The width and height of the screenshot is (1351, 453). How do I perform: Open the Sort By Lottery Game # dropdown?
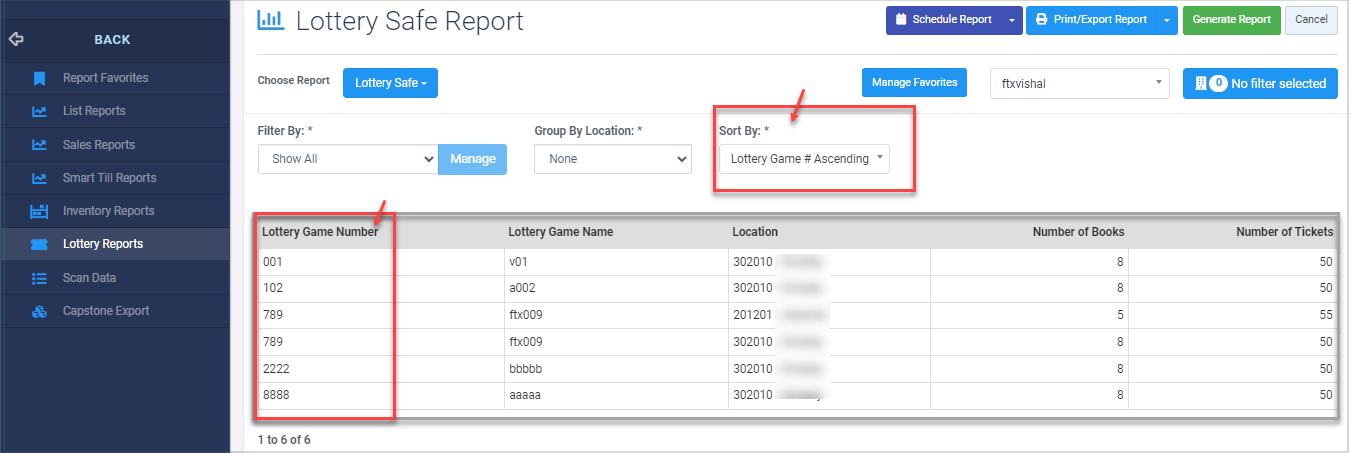tap(804, 158)
